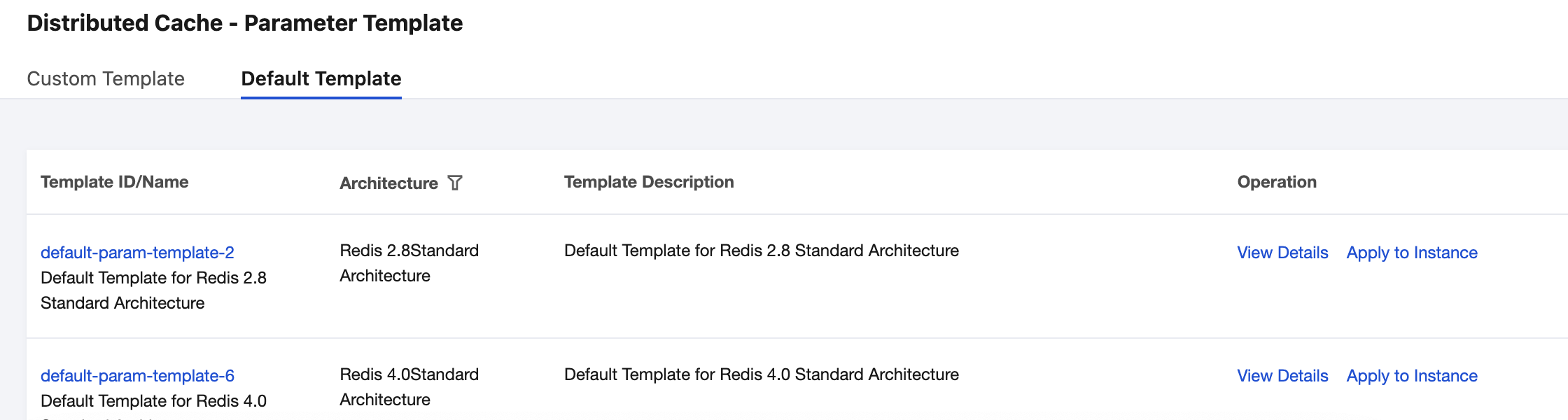Click the Redis 2.8 row's Template Description text
The height and width of the screenshot is (420, 1568).
(761, 251)
